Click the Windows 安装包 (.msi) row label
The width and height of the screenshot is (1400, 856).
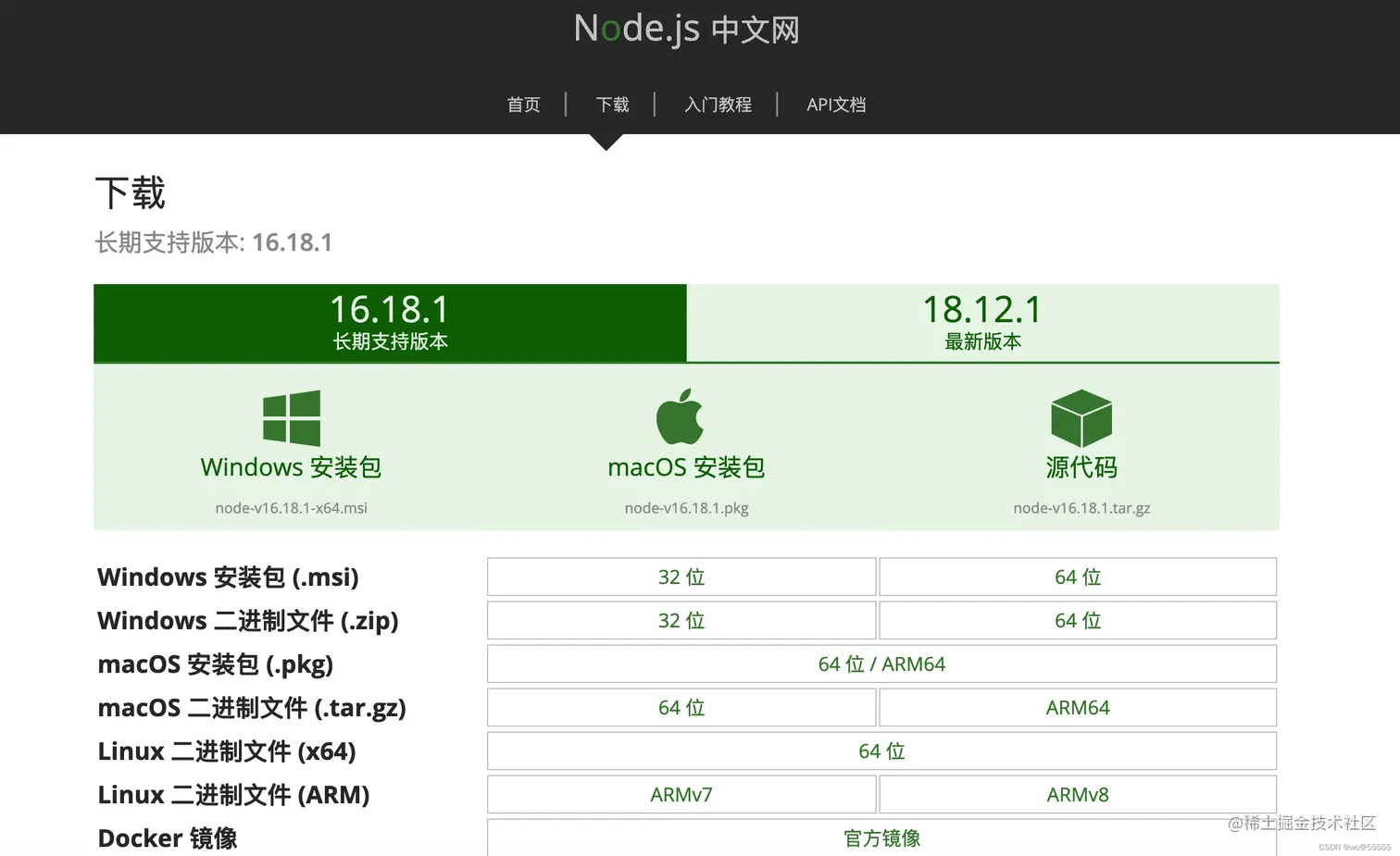[x=228, y=577]
